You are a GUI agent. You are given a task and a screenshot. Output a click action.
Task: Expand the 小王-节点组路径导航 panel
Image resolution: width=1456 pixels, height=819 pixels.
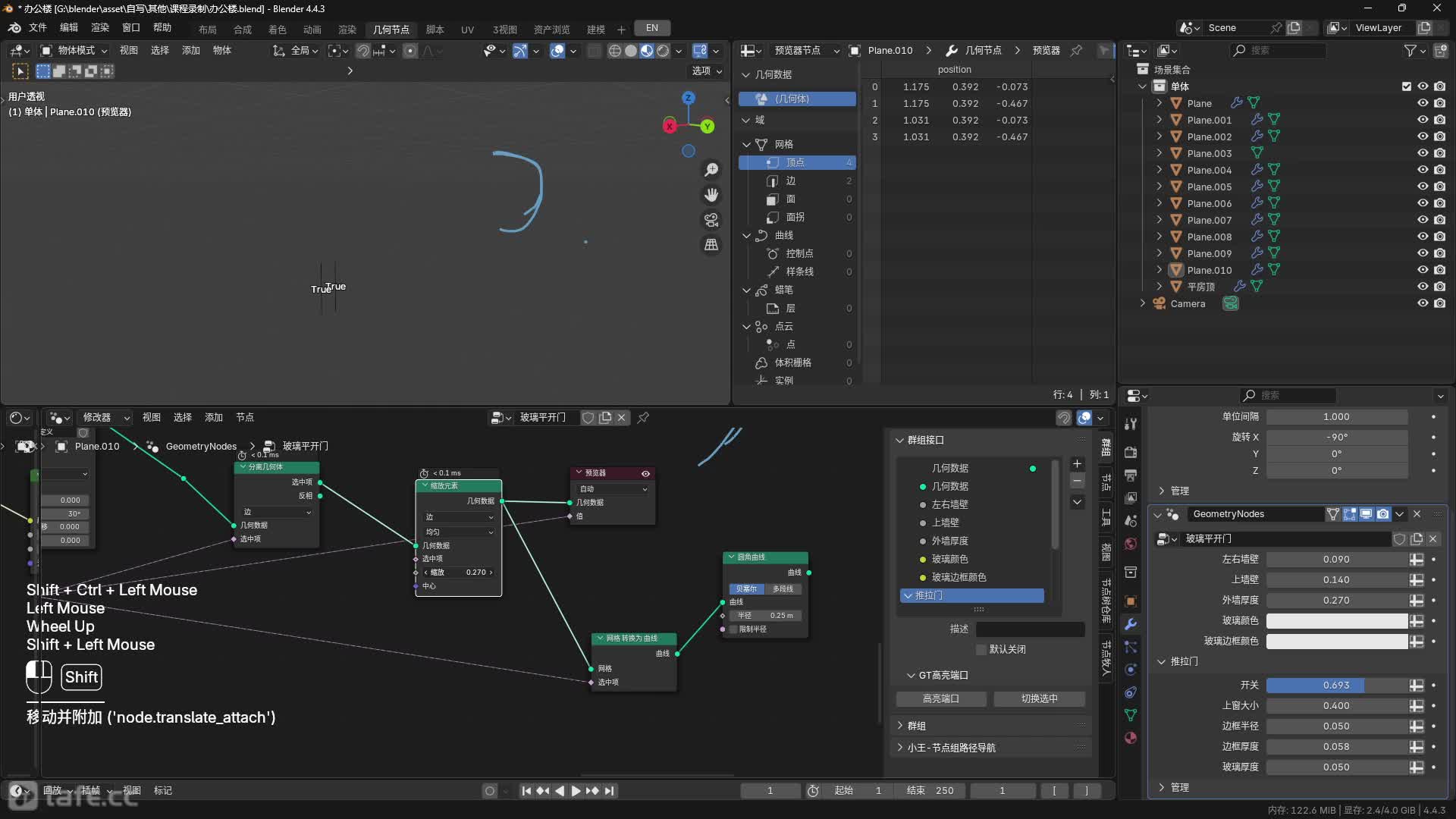coord(900,748)
